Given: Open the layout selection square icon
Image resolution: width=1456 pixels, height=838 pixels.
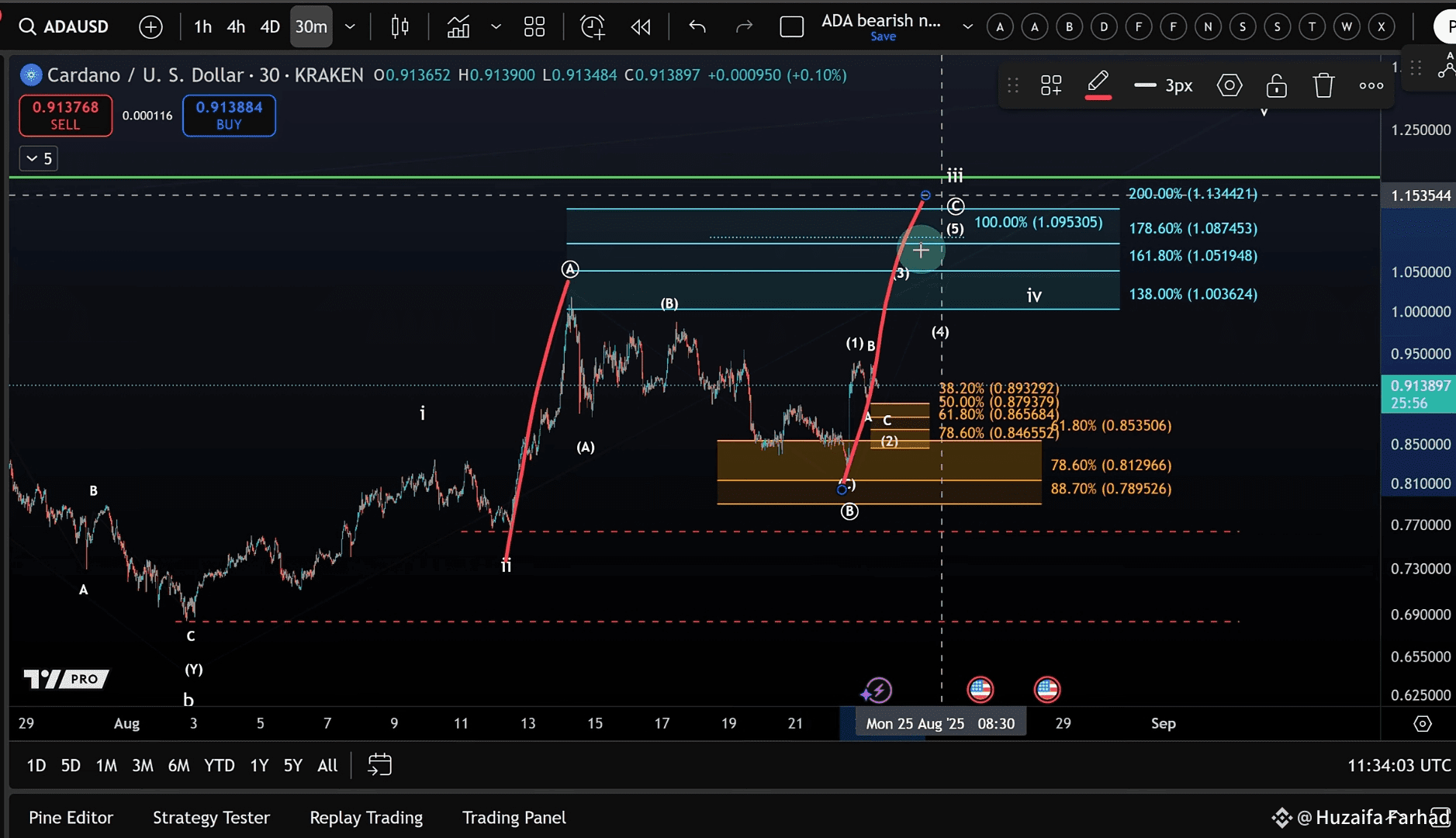Looking at the screenshot, I should click(x=791, y=27).
